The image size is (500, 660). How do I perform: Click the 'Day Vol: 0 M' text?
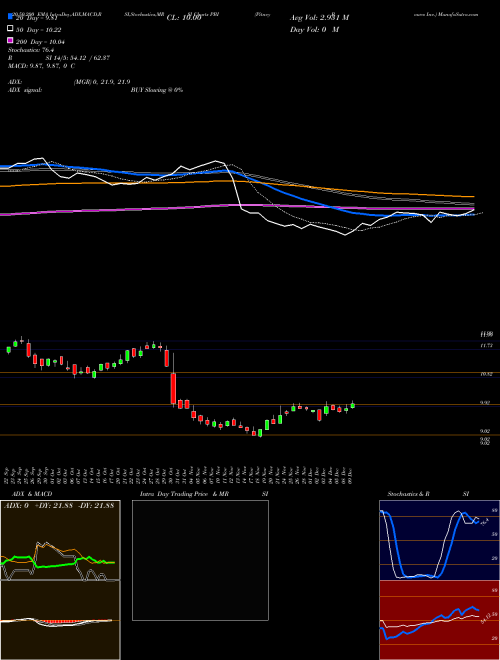point(314,30)
